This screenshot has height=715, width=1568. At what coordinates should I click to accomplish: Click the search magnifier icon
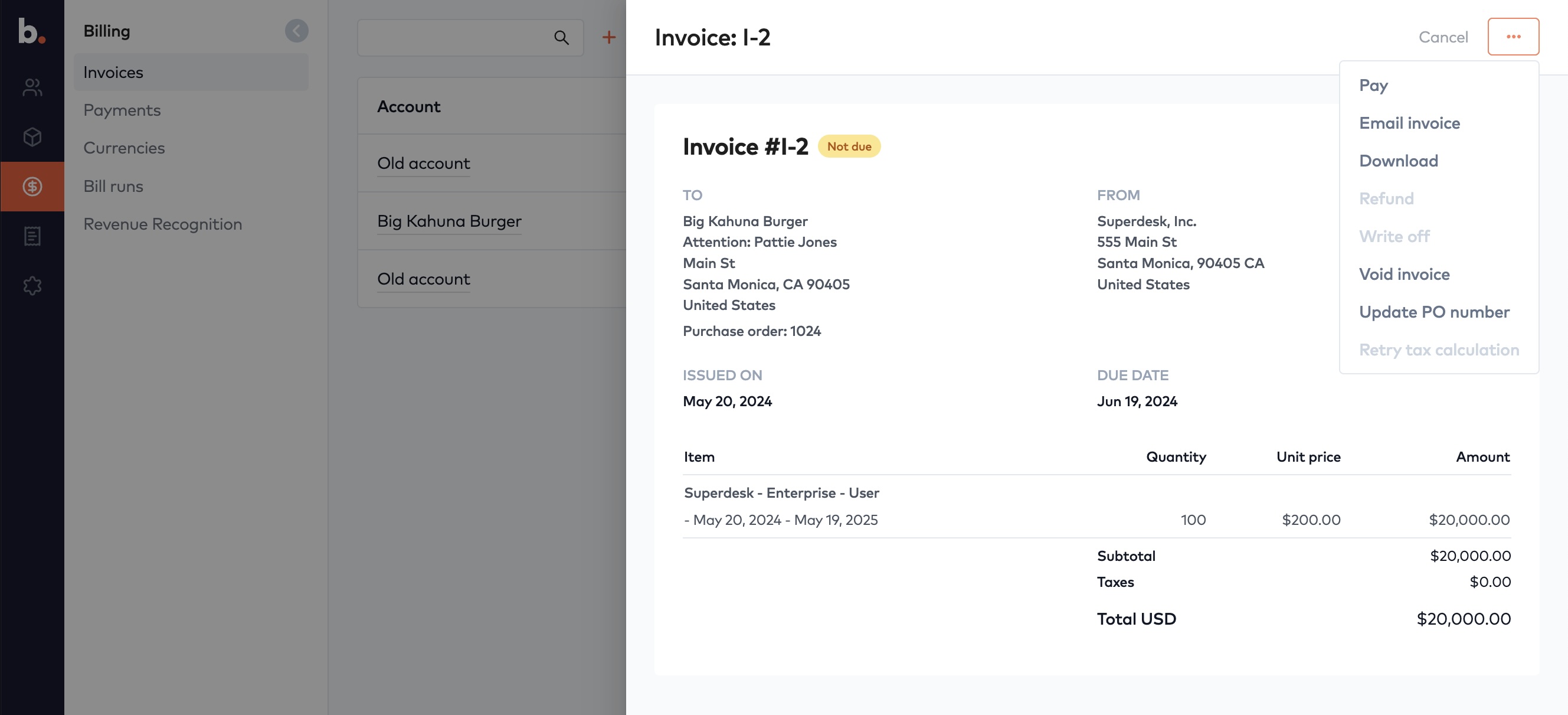coord(561,38)
